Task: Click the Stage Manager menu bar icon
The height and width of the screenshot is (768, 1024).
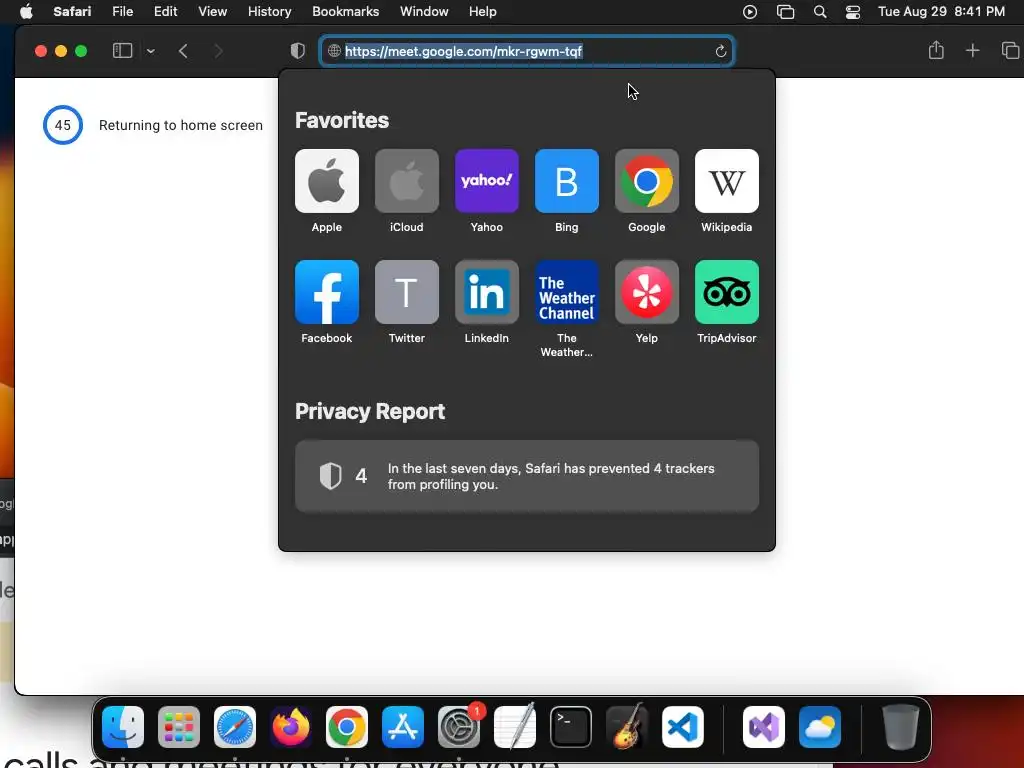Action: pyautogui.click(x=786, y=12)
